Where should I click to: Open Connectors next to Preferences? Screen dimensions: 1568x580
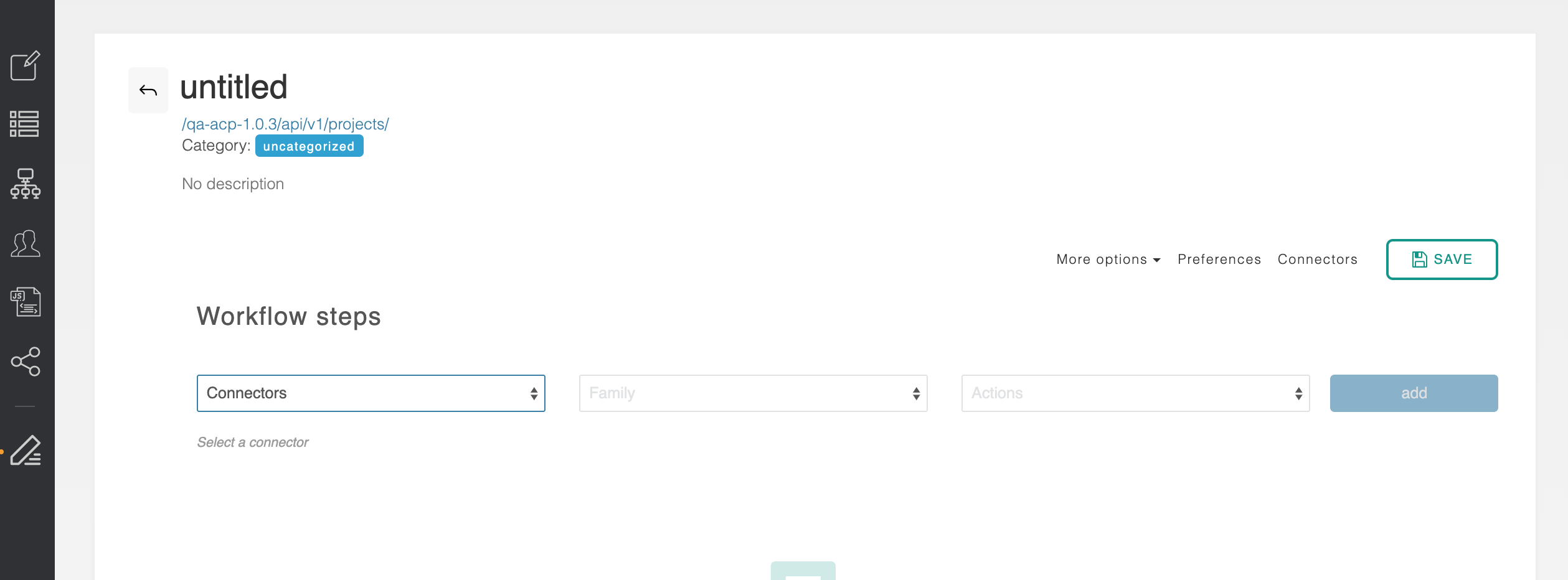[1317, 260]
